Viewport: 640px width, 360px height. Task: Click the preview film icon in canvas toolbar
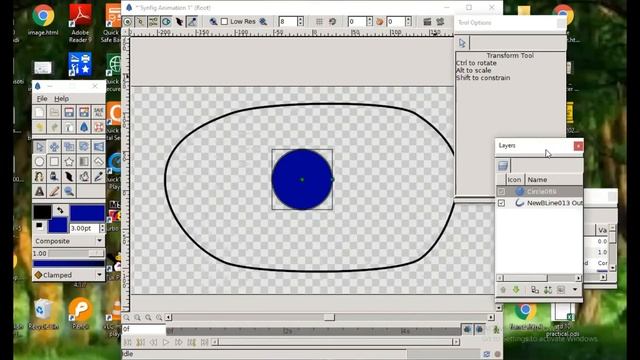tap(440, 22)
